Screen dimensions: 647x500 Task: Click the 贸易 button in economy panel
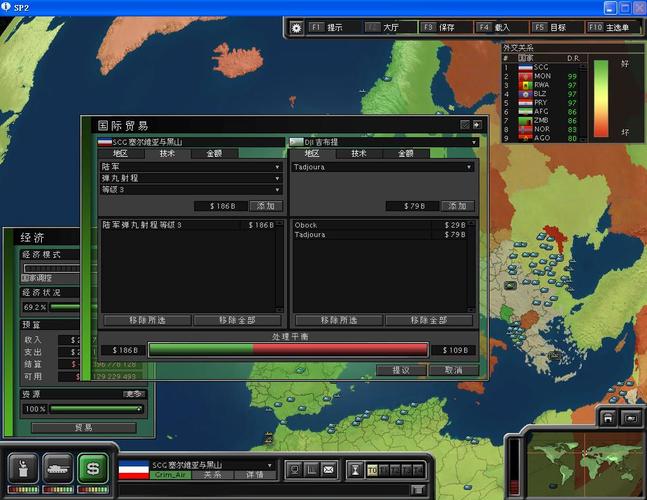coord(83,427)
